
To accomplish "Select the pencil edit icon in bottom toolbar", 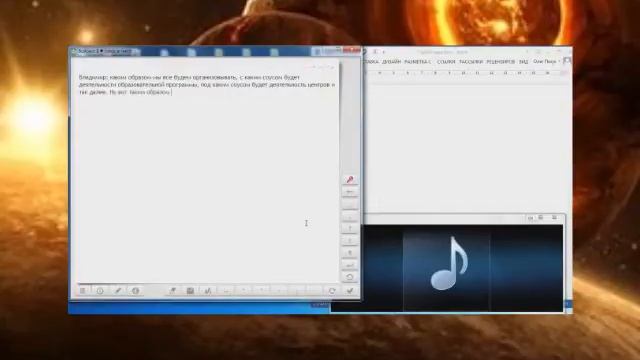I will [118, 291].
